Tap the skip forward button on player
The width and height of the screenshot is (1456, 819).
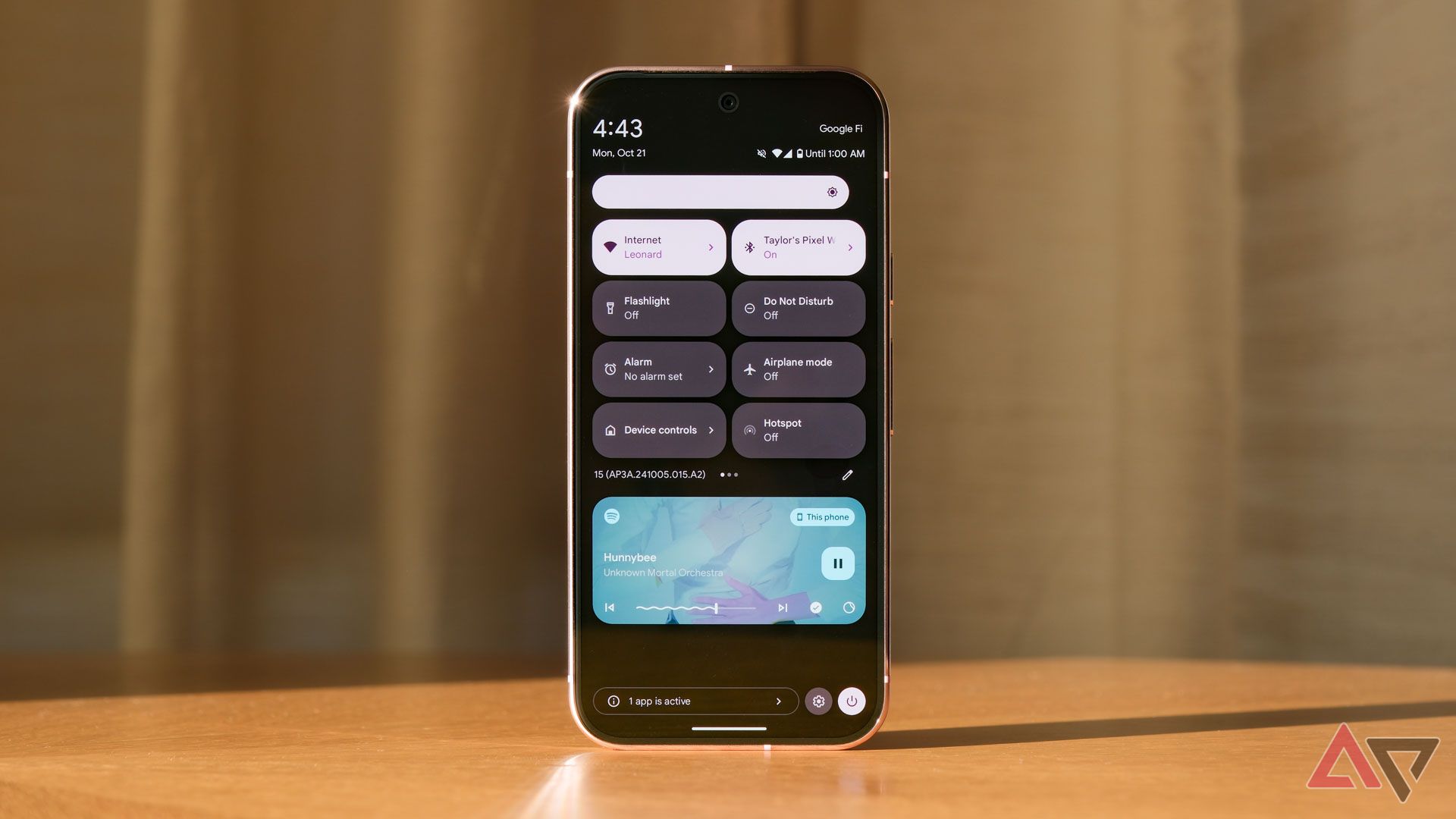click(781, 607)
